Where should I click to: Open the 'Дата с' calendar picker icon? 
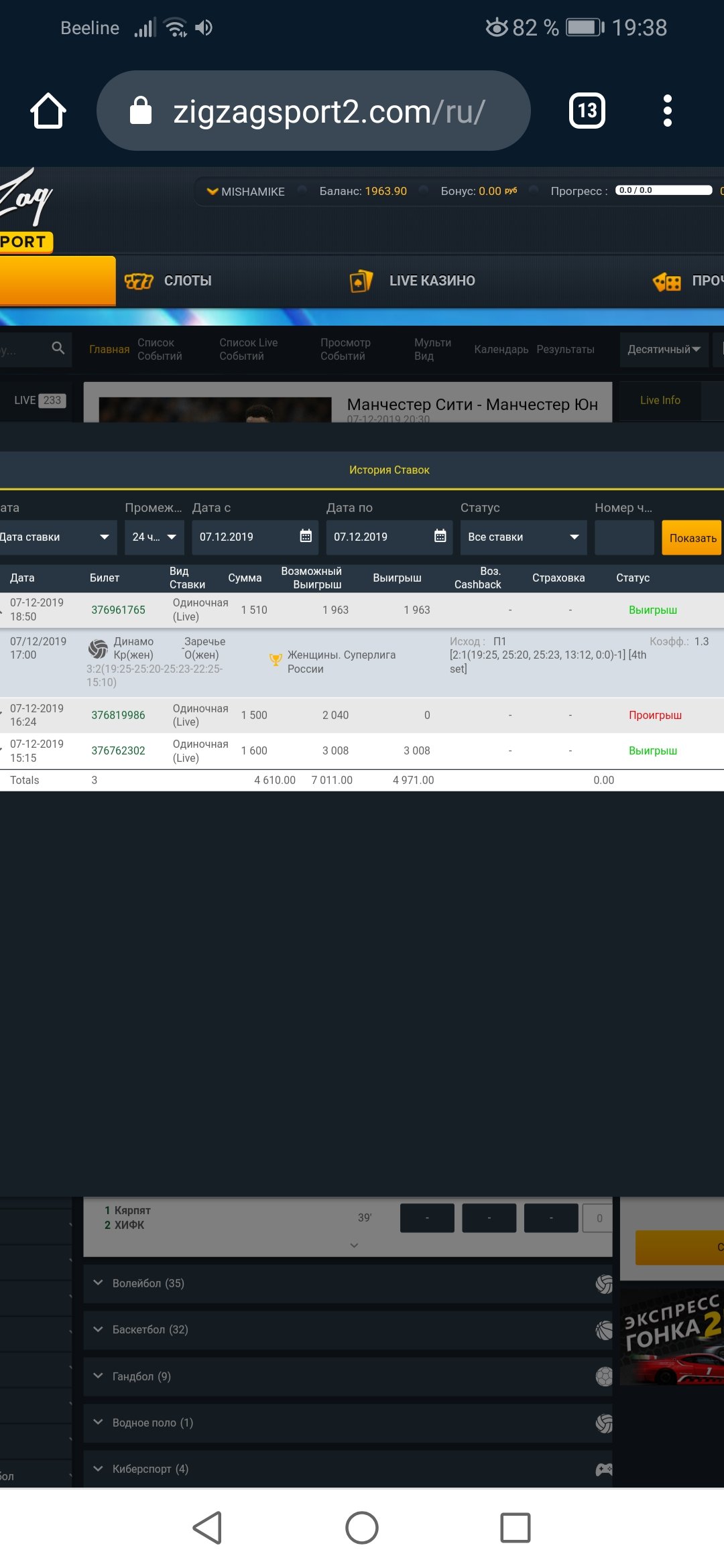(x=306, y=536)
